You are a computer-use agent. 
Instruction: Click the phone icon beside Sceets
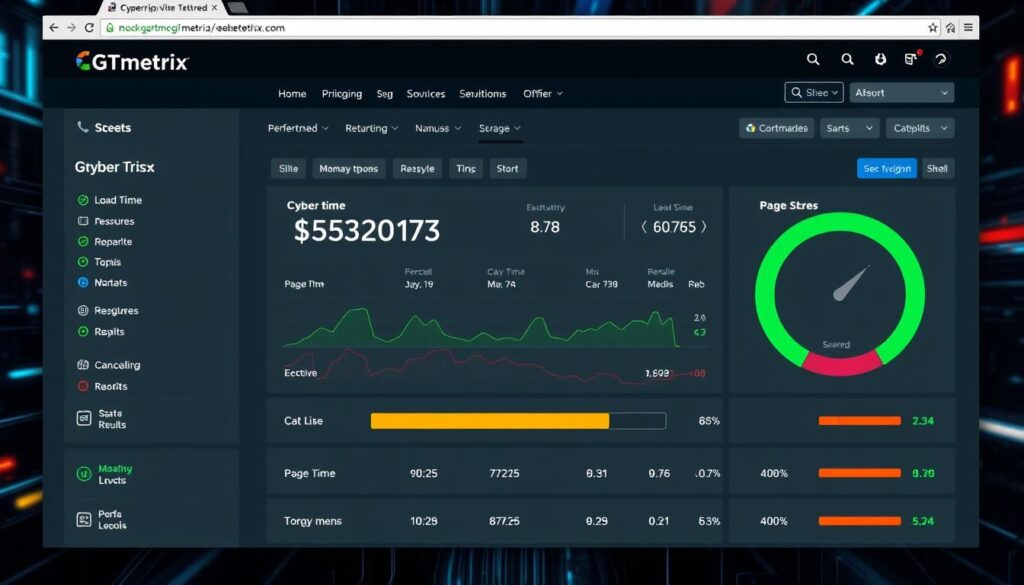click(83, 128)
